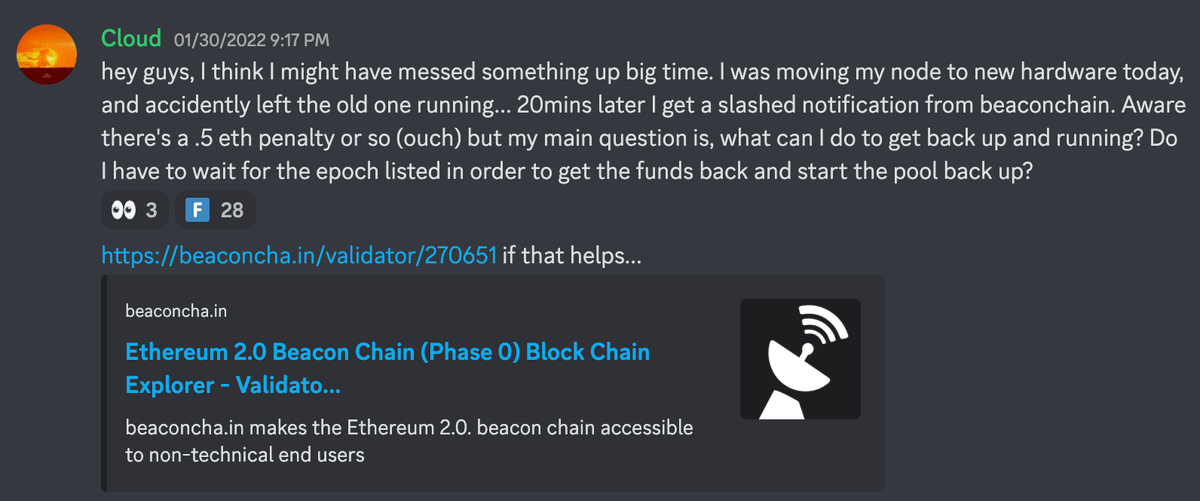Click the satellite dish embed thumbnail
The width and height of the screenshot is (1200, 501).
[x=800, y=358]
